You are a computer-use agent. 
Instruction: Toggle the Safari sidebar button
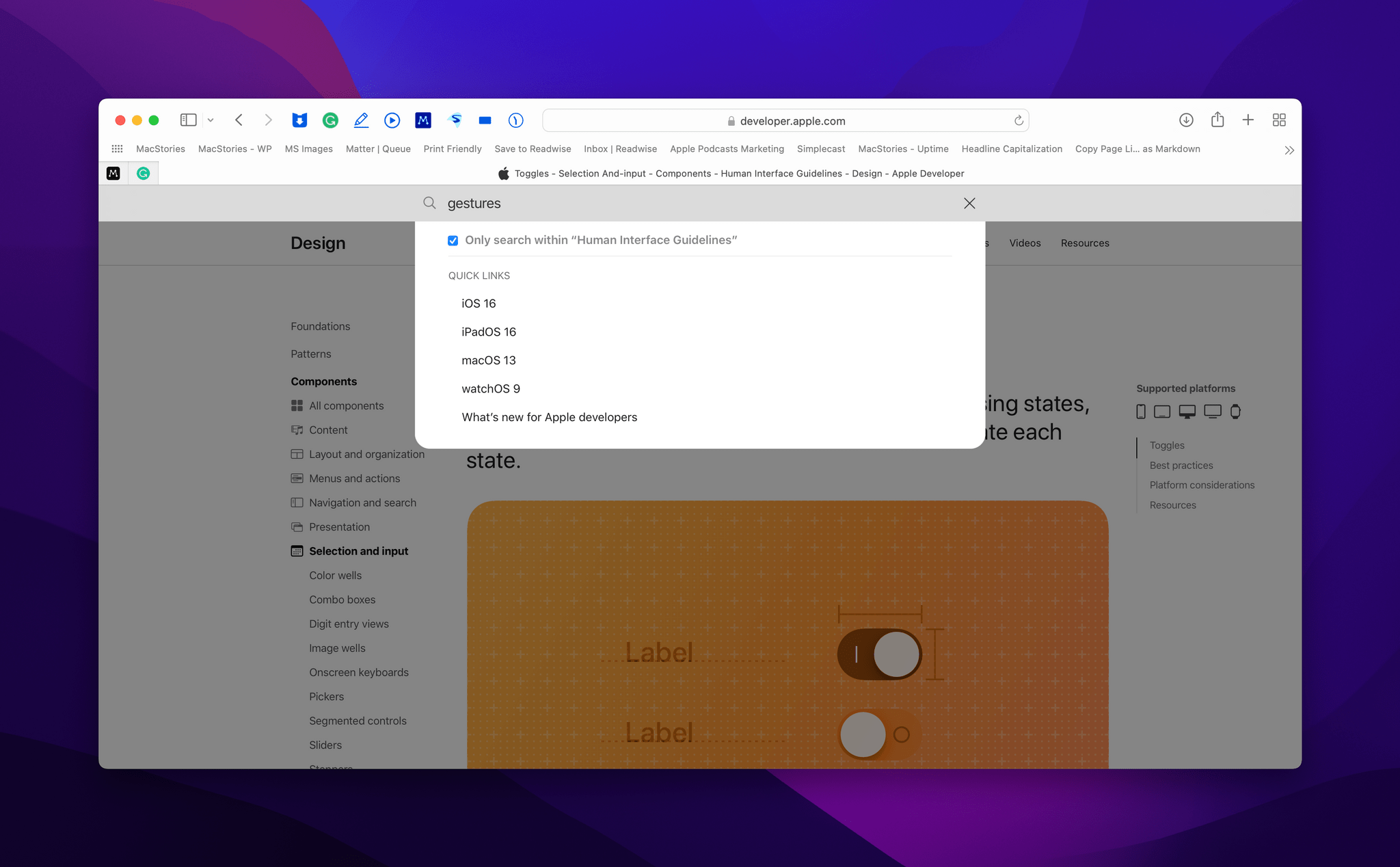click(x=188, y=120)
